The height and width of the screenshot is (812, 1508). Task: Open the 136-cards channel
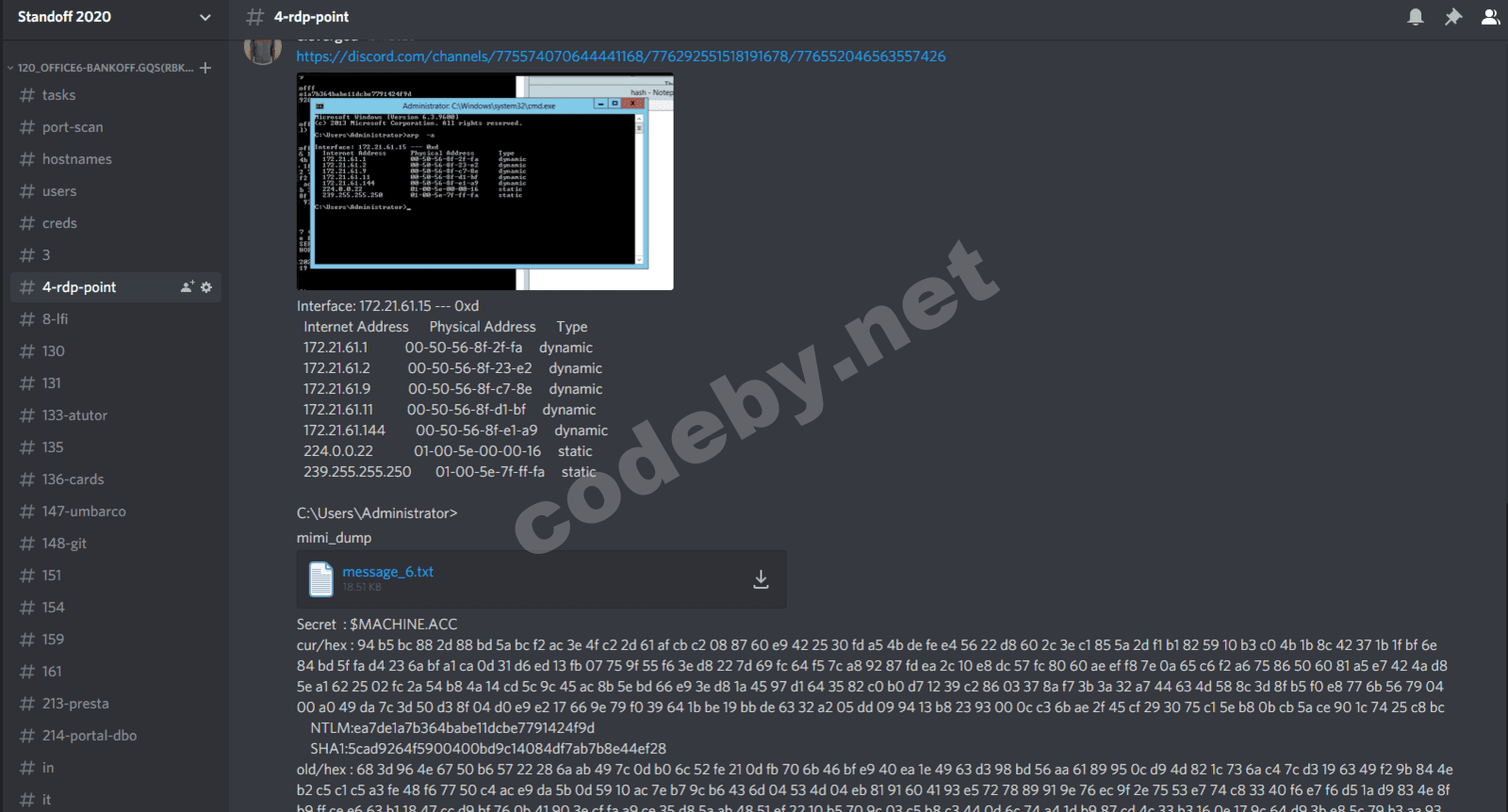point(115,479)
